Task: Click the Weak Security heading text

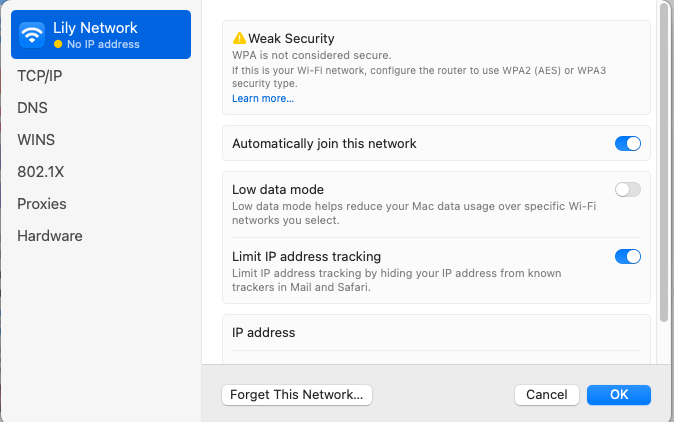Action: pos(291,39)
